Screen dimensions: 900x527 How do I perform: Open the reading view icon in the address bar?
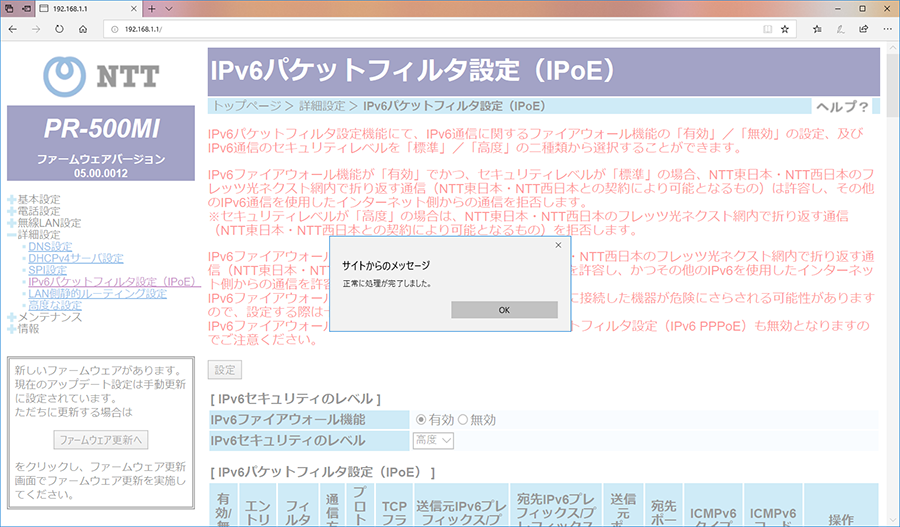pos(767,29)
